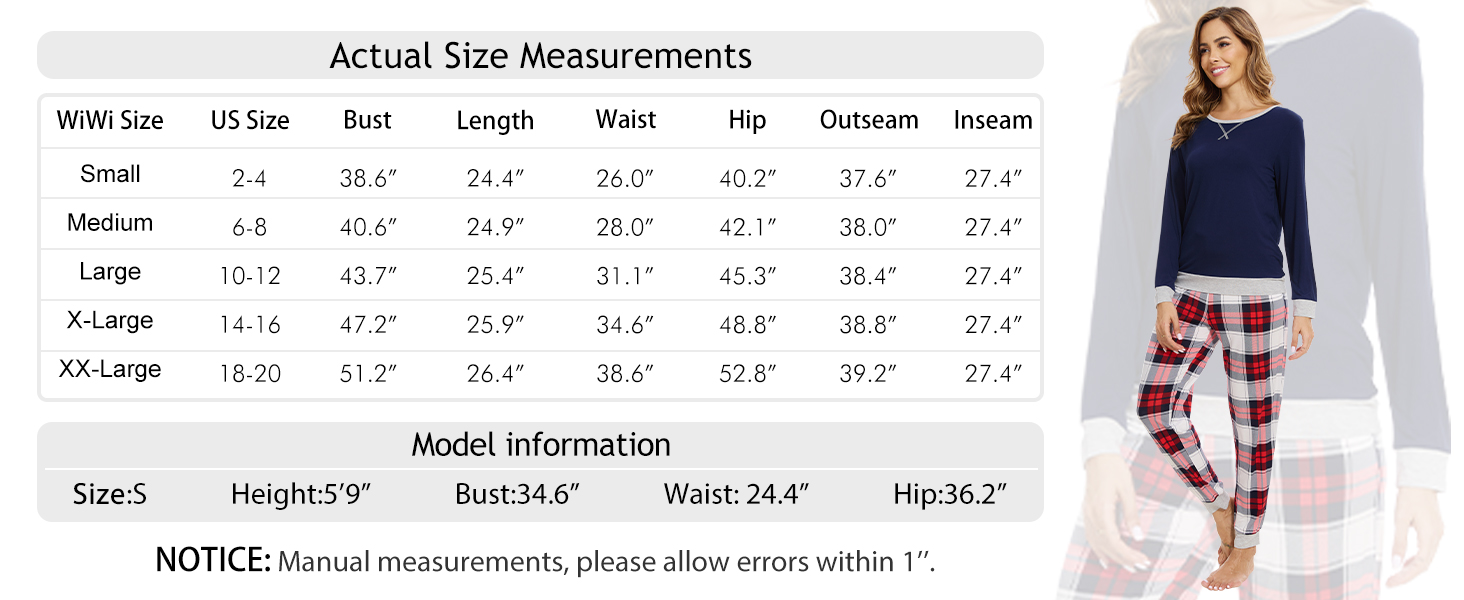Select the XX-Large size row label
1464x600 pixels.
click(x=110, y=370)
